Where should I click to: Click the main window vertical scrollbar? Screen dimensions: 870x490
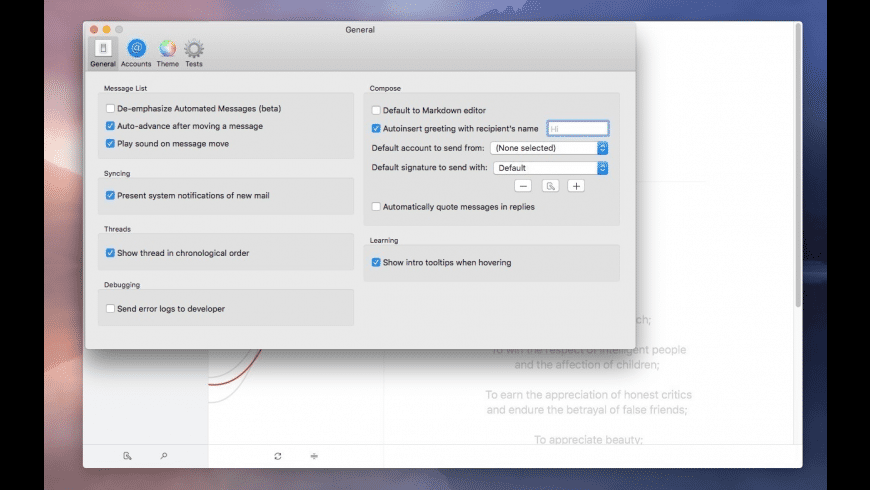[798, 166]
